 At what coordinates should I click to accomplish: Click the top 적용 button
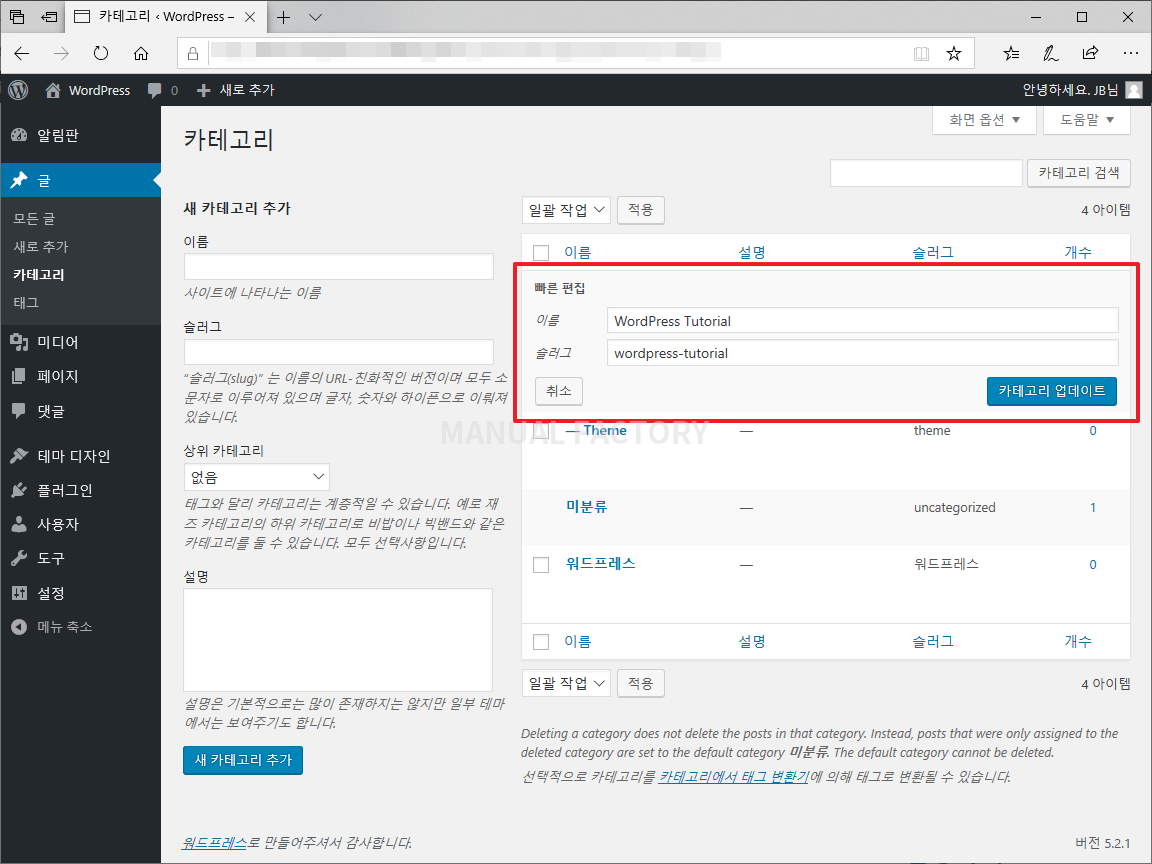pos(641,210)
